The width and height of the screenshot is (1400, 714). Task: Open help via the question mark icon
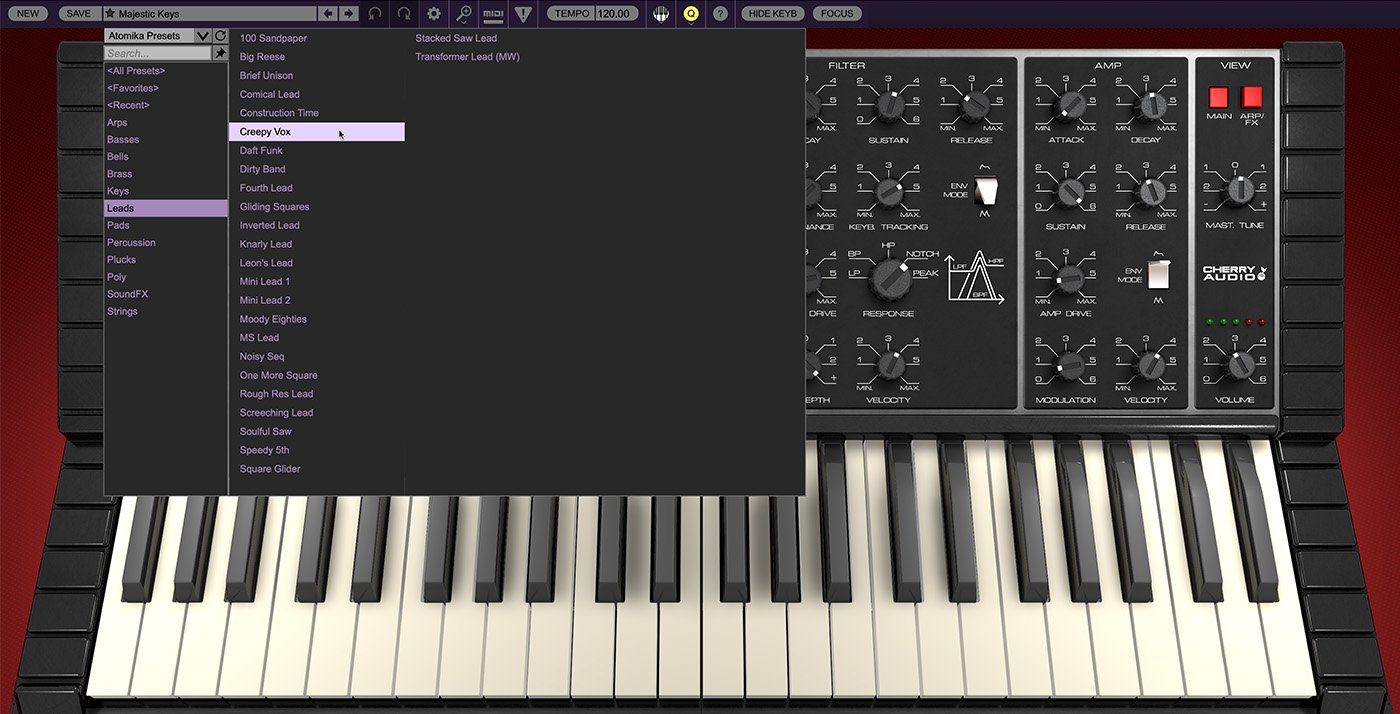pyautogui.click(x=721, y=13)
